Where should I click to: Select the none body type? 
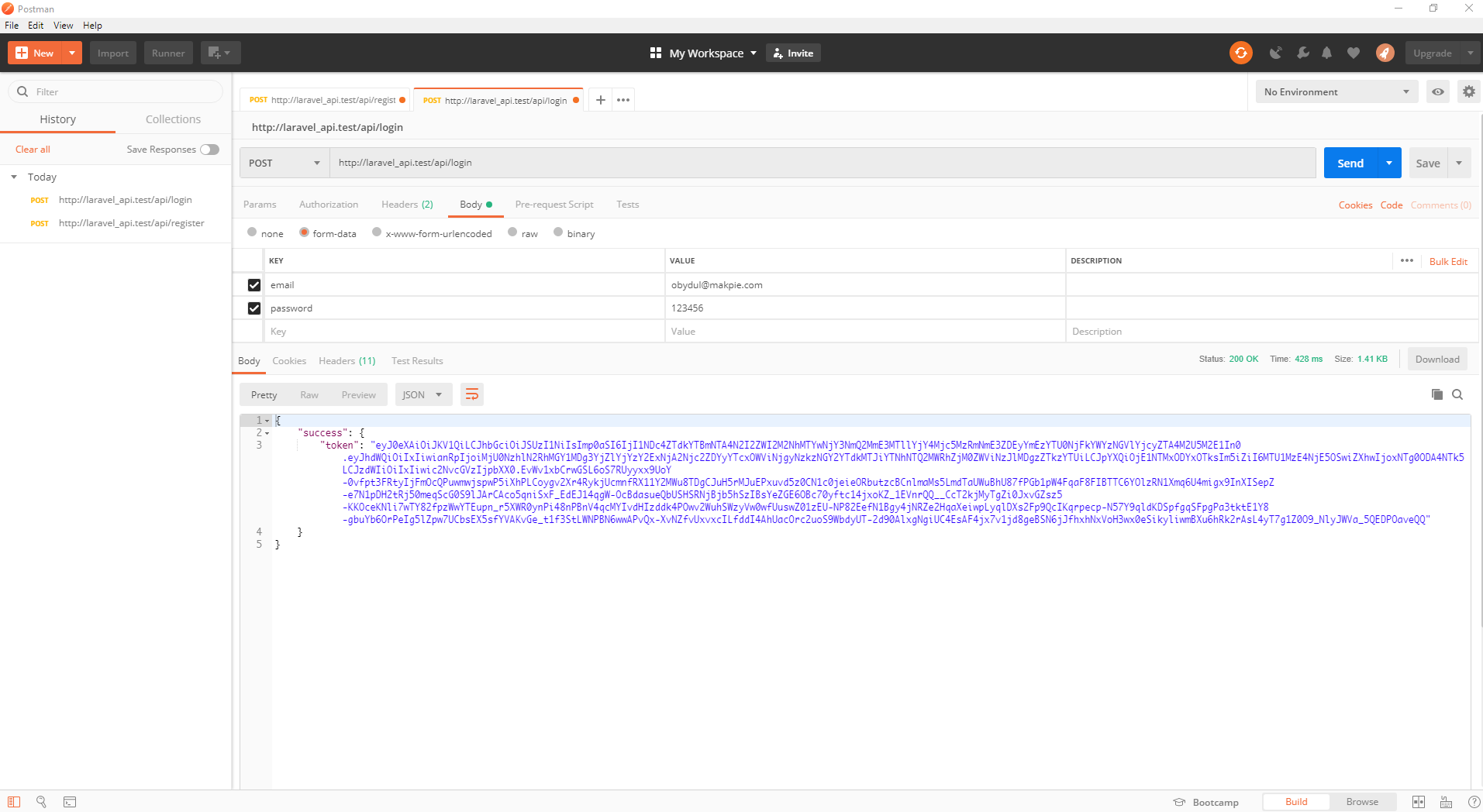252,232
